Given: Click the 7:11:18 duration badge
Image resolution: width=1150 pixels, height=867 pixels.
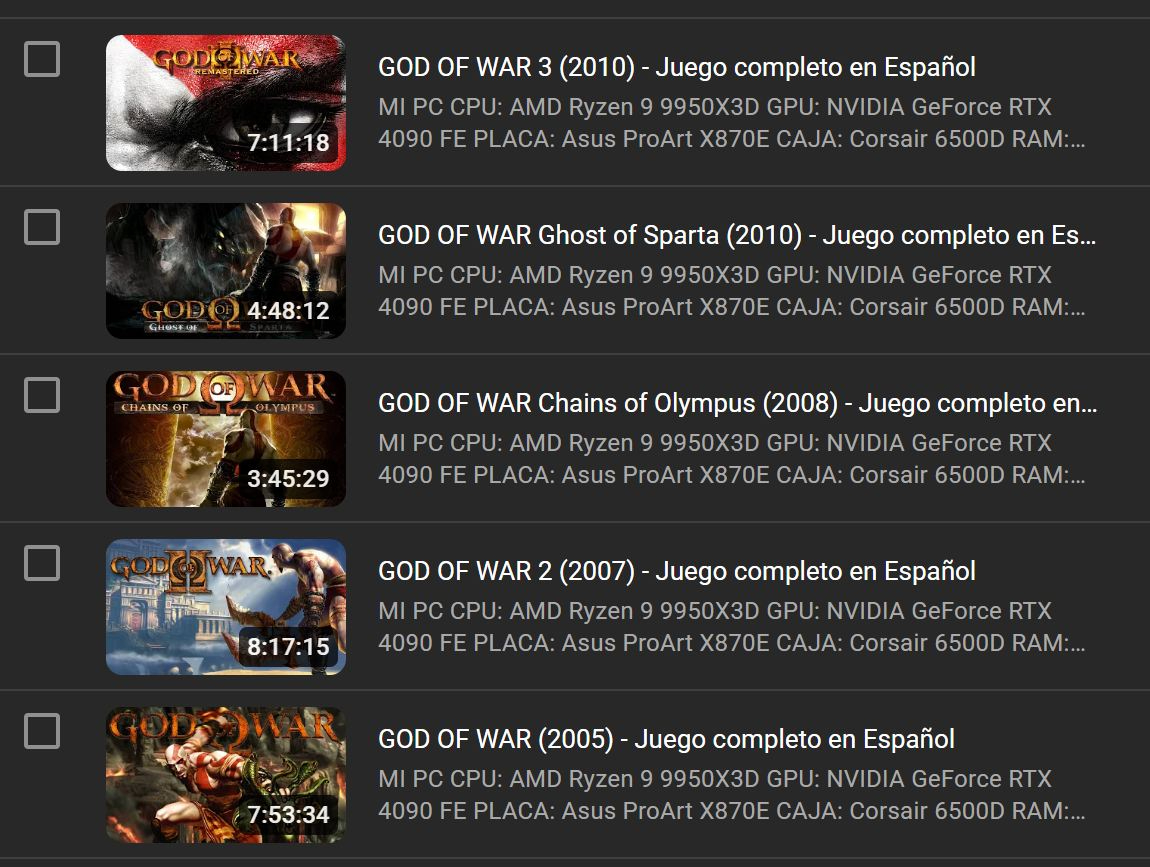Looking at the screenshot, I should tap(288, 142).
